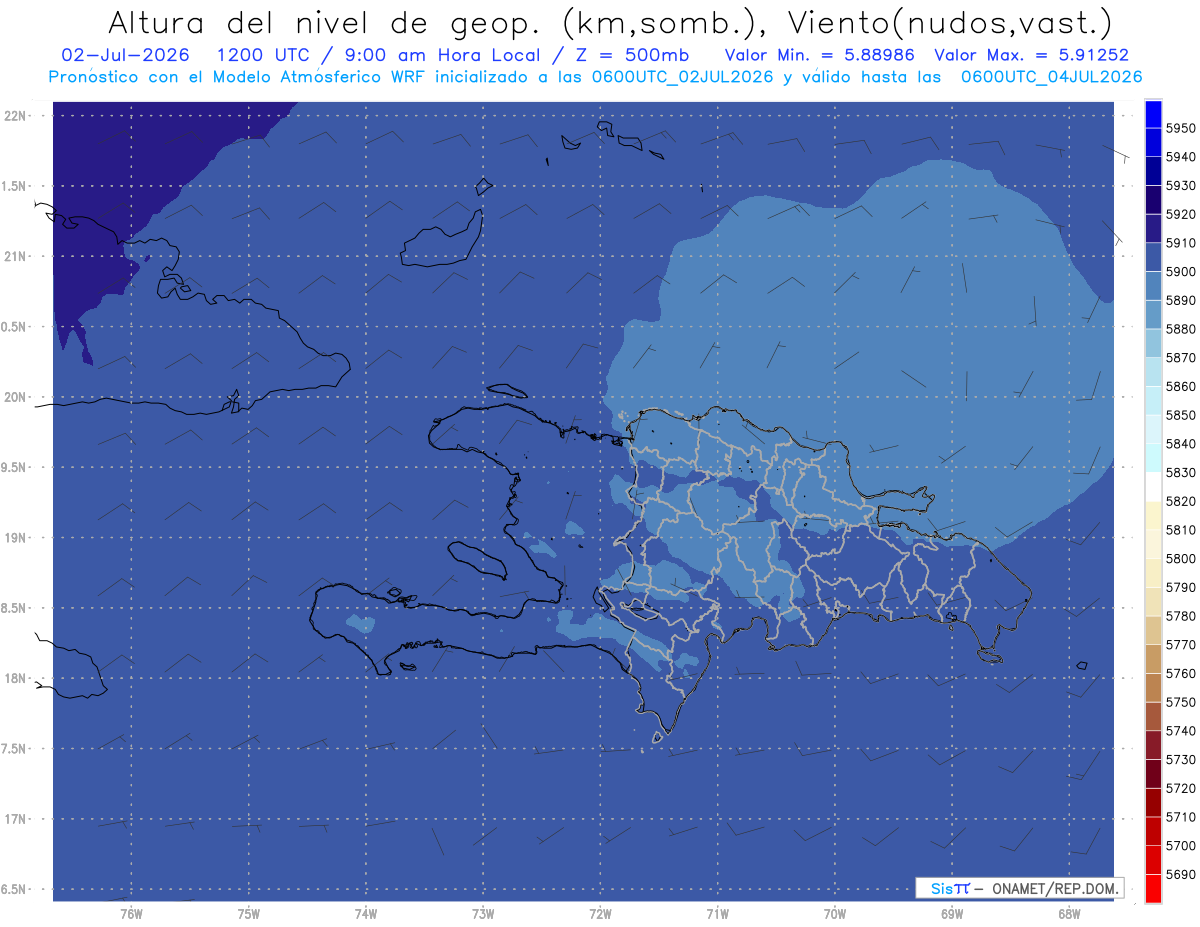Click the "74W" longitude label
The height and width of the screenshot is (927, 1200).
[366, 914]
